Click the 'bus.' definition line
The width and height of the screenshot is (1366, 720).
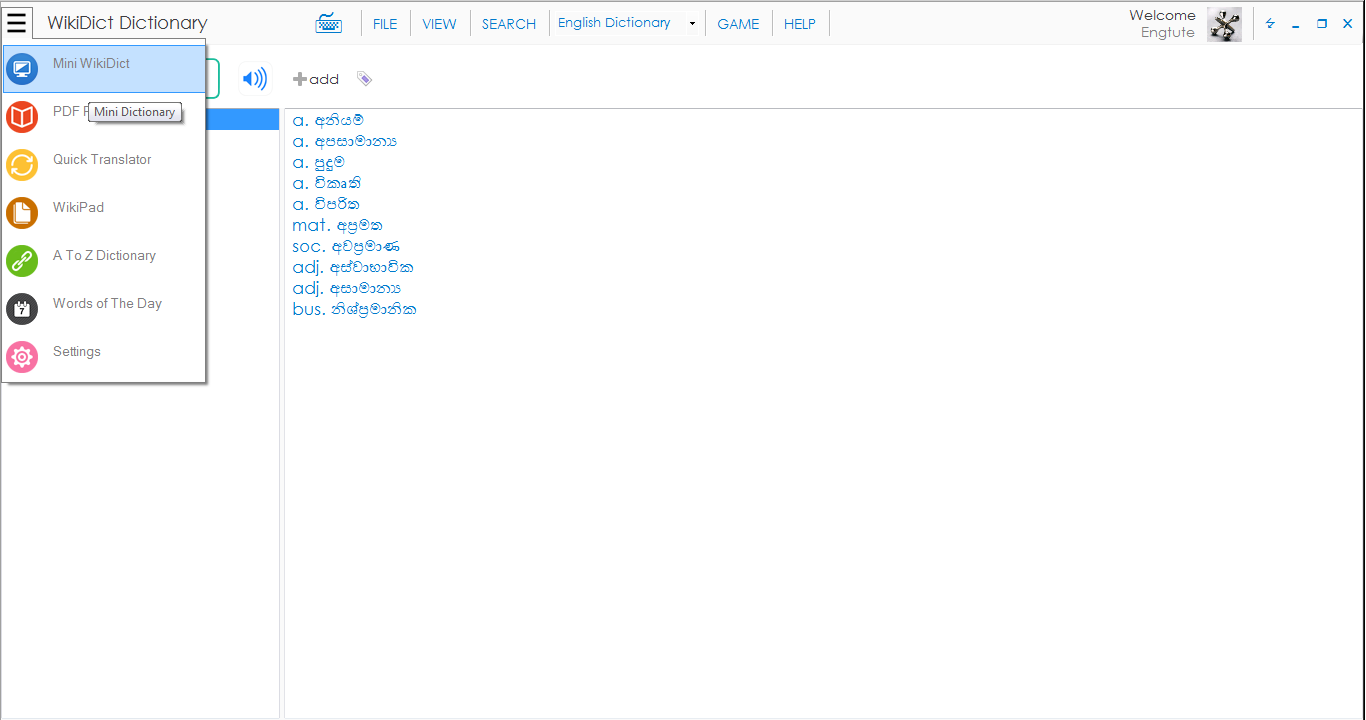[354, 309]
